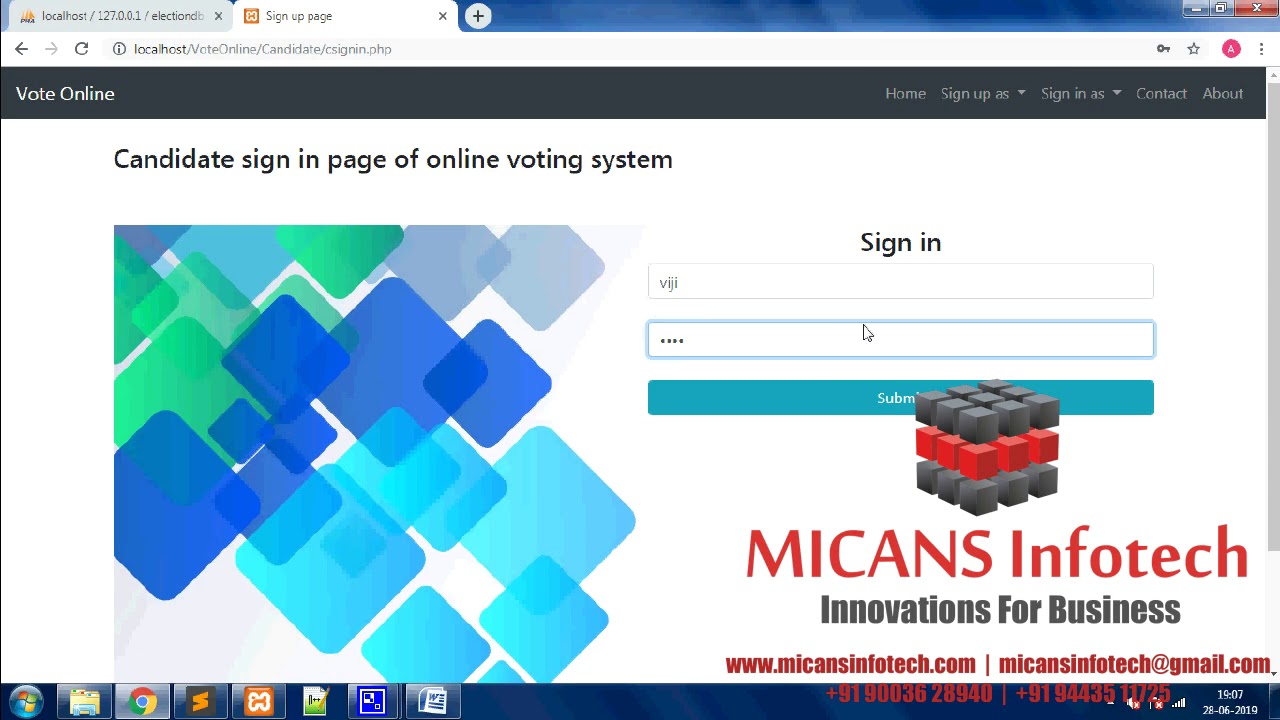Open the Chrome profile avatar
The width and height of the screenshot is (1280, 720).
pos(1231,49)
